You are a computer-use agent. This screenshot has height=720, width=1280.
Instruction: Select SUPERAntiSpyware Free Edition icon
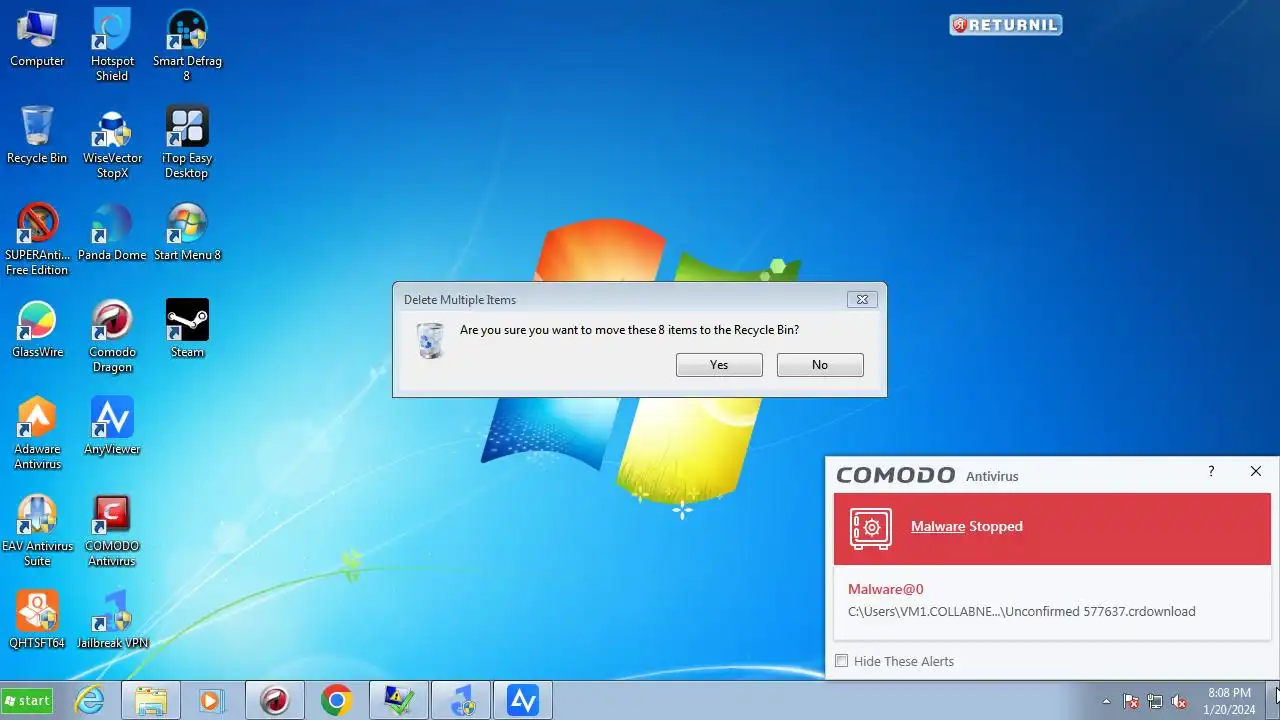[37, 239]
